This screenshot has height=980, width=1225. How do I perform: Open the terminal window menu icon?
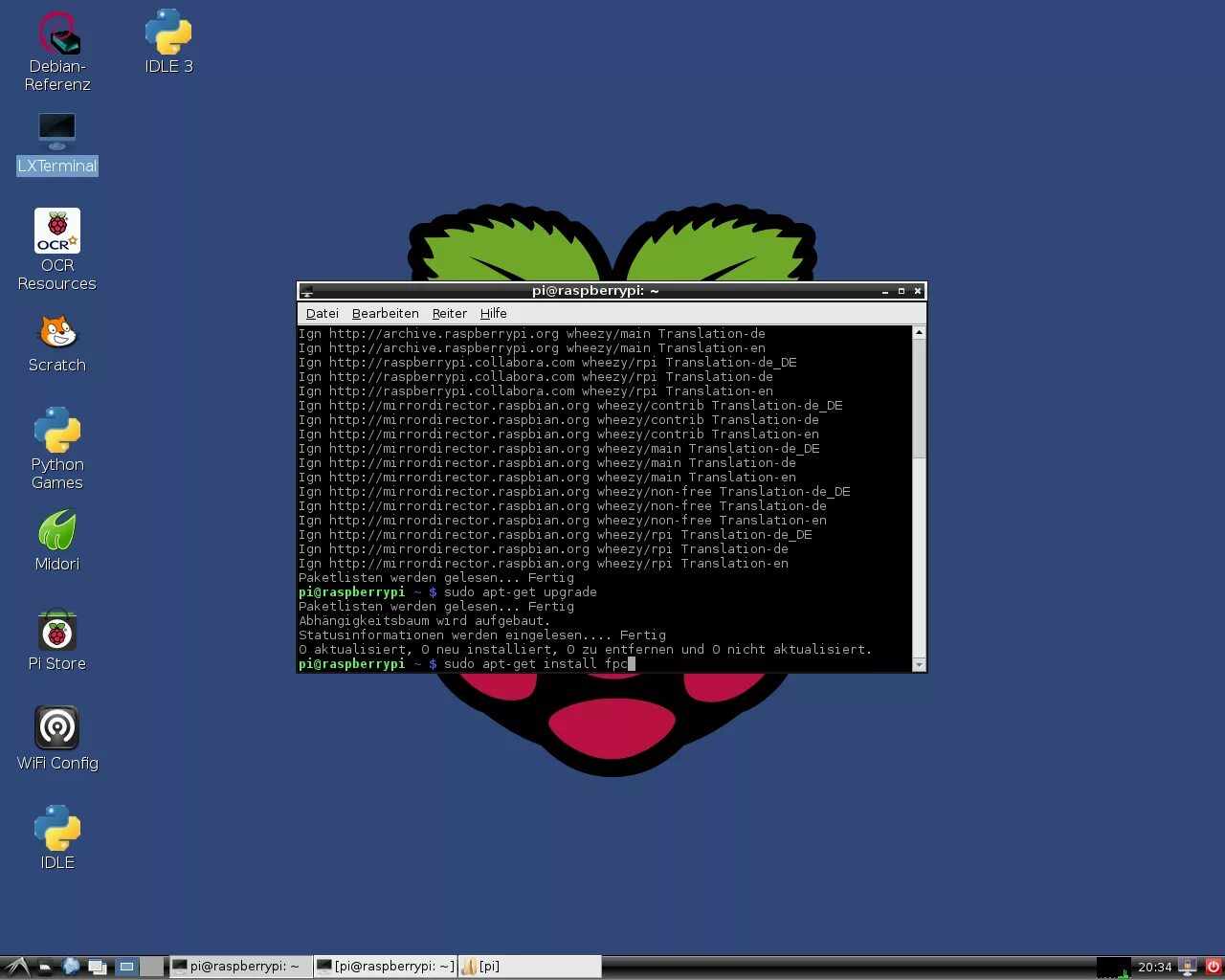tap(306, 291)
